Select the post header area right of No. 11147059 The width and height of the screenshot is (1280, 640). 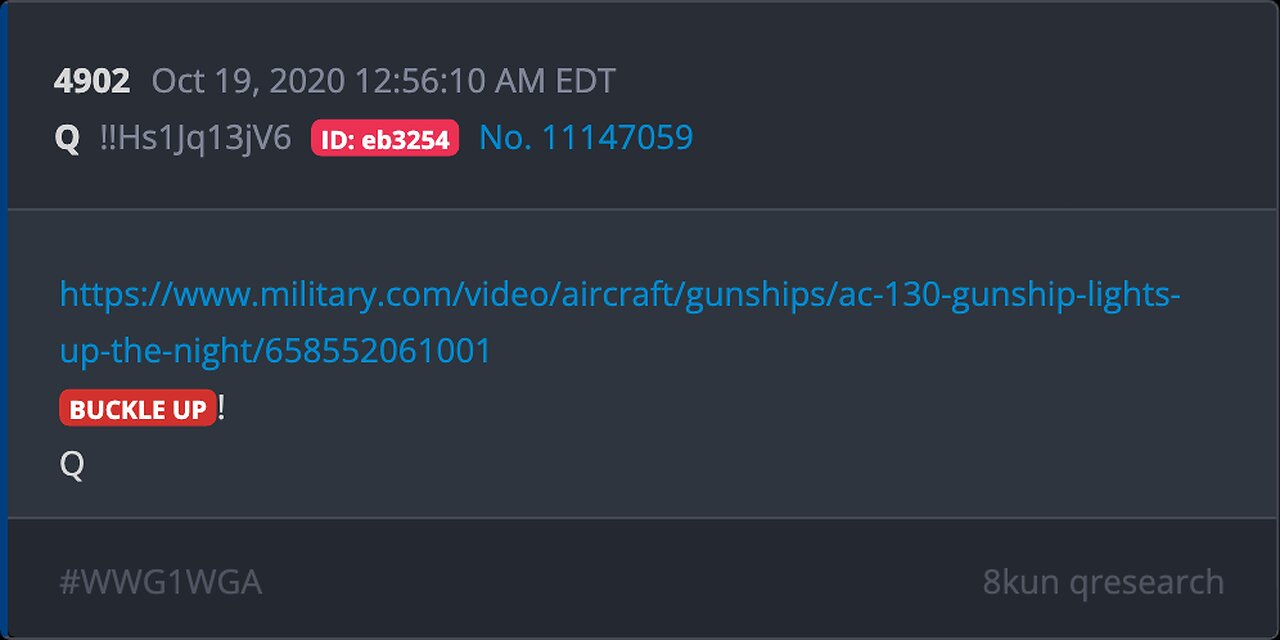(x=980, y=138)
